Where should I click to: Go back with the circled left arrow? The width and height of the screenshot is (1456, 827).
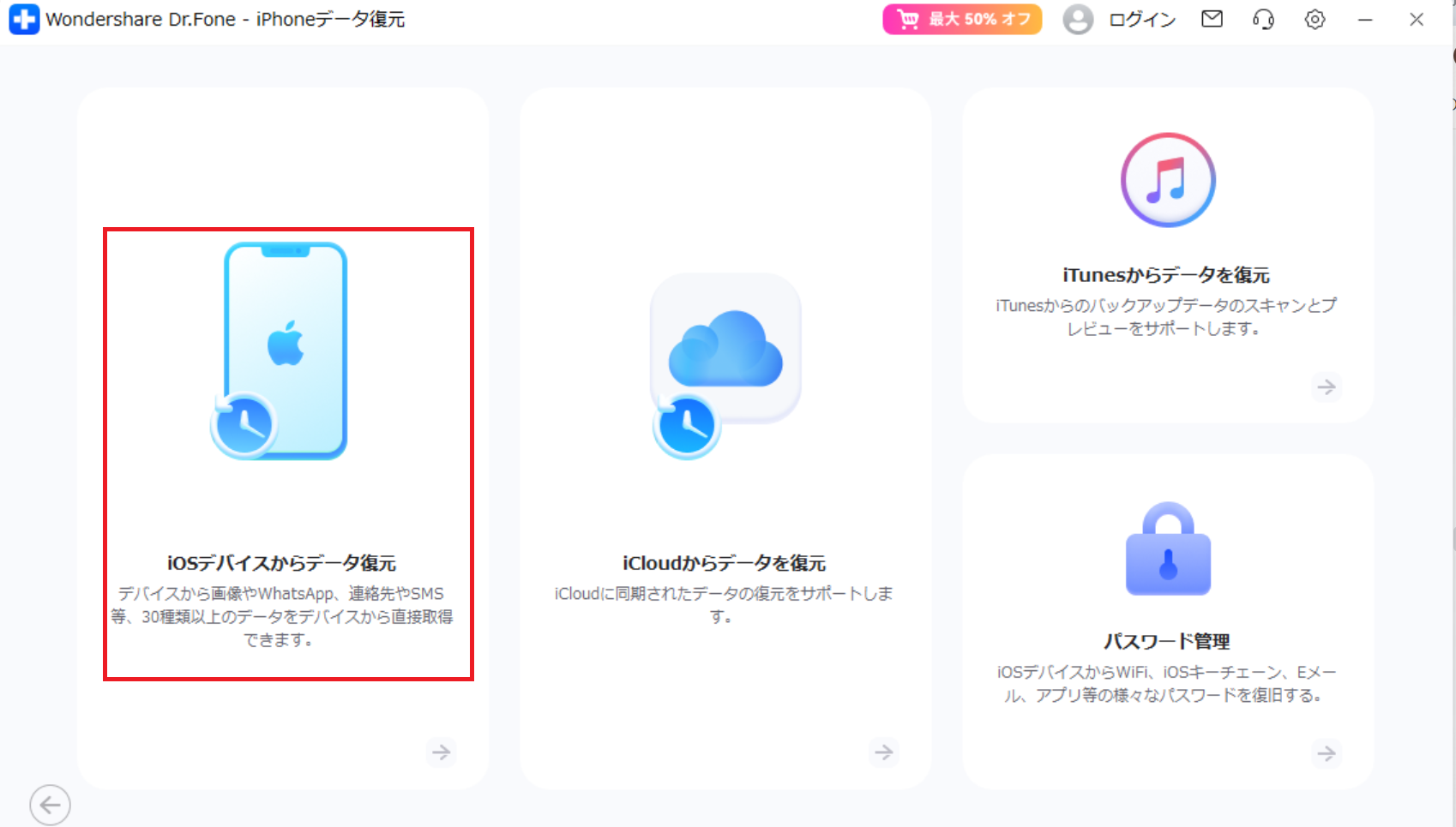point(50,805)
